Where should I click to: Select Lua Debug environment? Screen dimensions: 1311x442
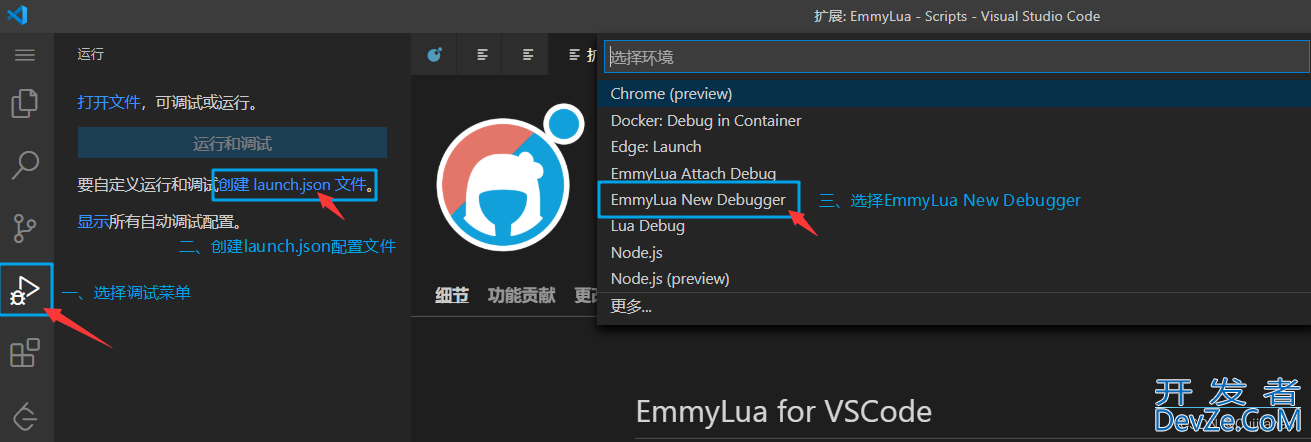(955, 226)
